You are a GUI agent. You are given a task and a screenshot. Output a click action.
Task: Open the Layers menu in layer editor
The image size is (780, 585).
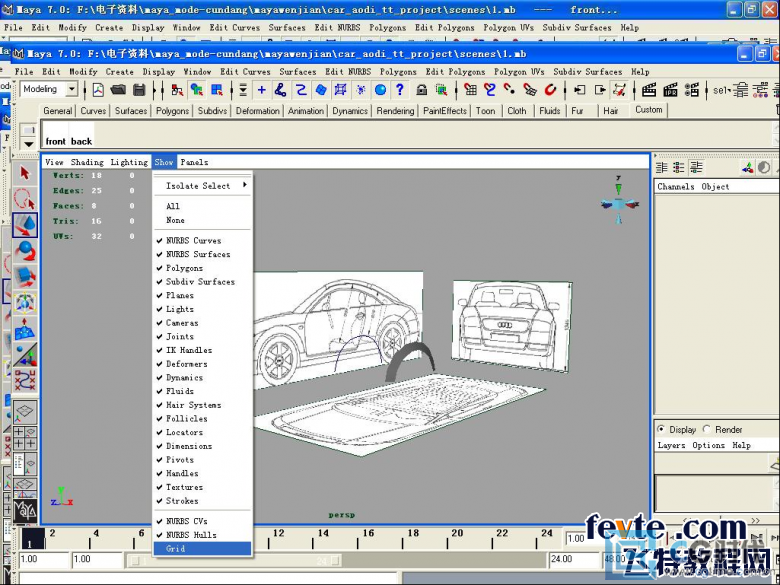coord(671,445)
